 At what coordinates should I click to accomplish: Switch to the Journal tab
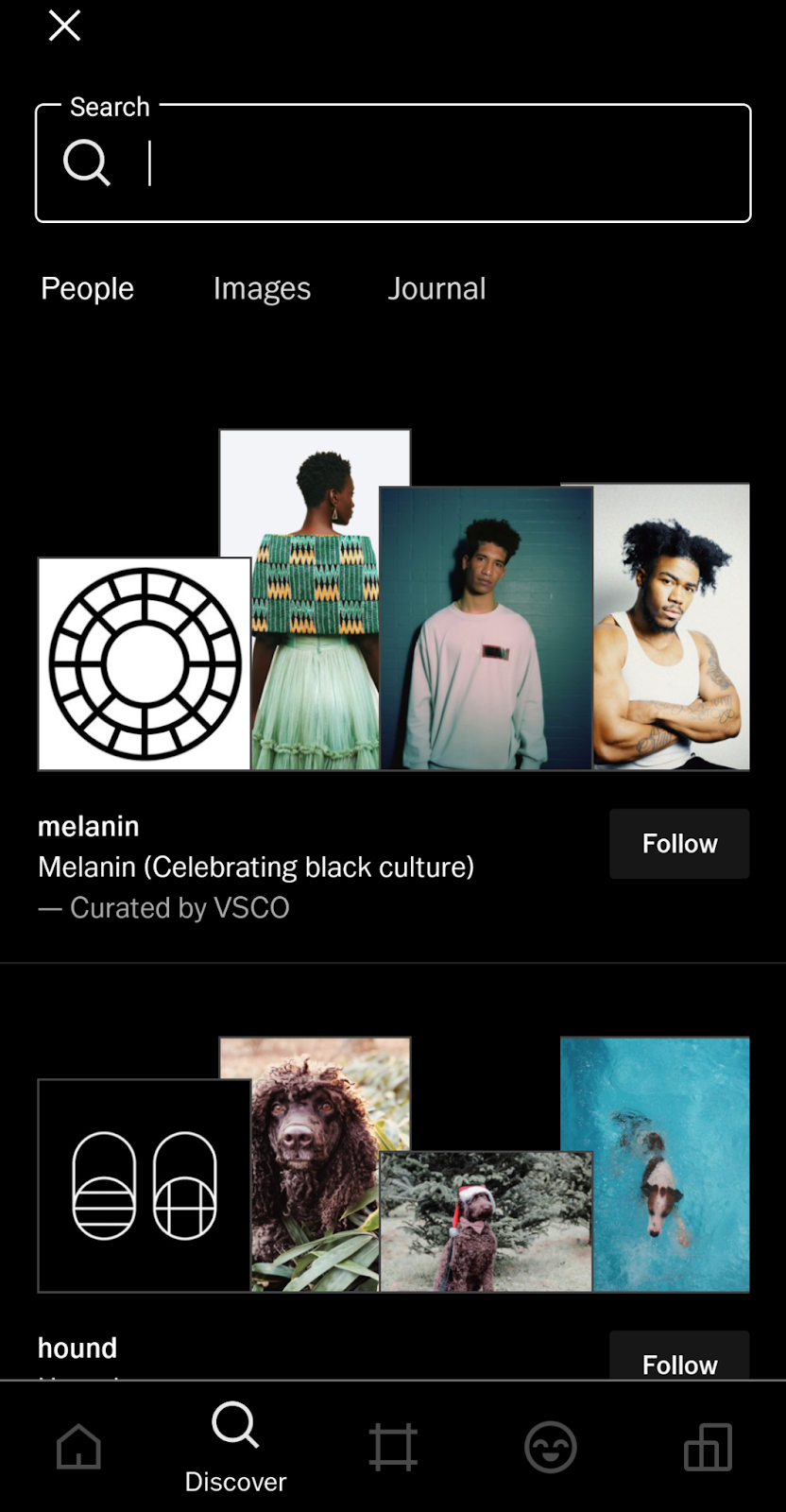[436, 288]
